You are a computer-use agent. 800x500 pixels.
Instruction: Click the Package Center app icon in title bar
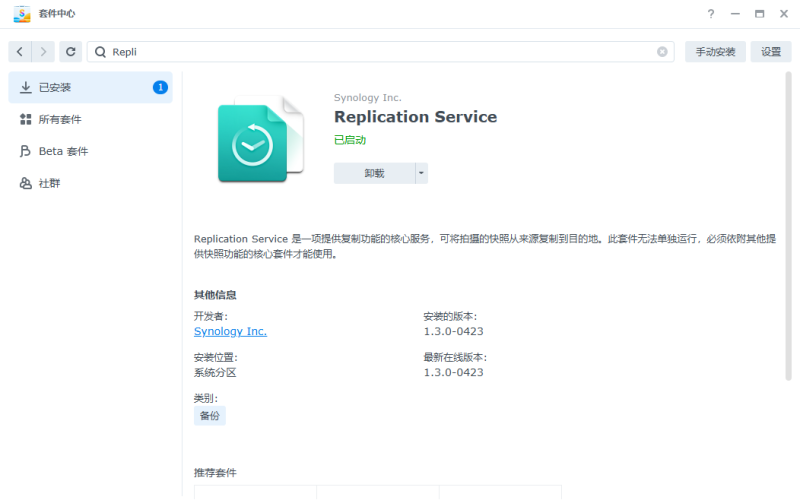coord(22,14)
